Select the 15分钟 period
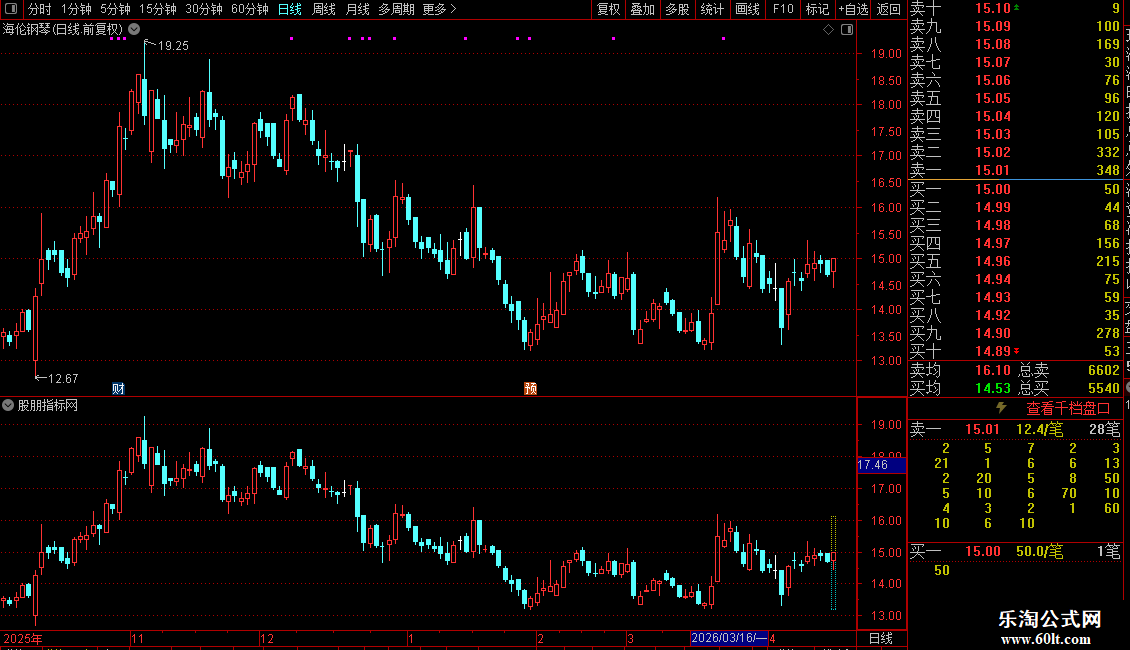Image resolution: width=1130 pixels, height=650 pixels. point(157,9)
